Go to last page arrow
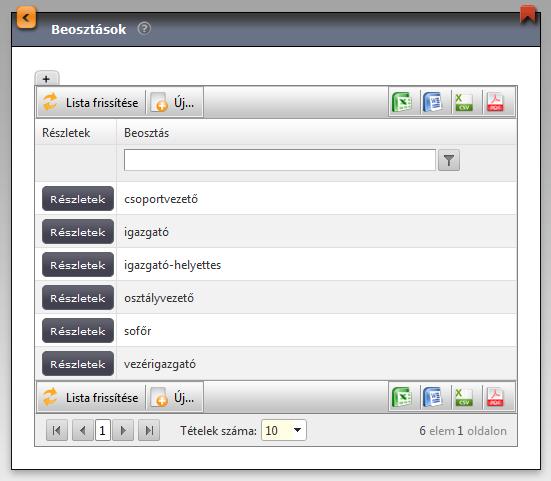 click(x=149, y=430)
